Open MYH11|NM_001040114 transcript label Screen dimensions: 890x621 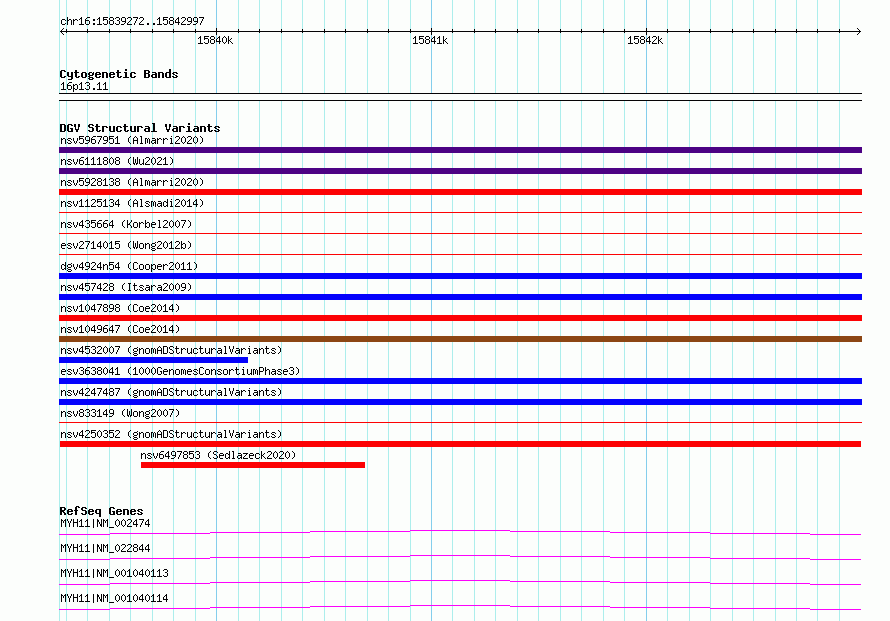click(114, 598)
